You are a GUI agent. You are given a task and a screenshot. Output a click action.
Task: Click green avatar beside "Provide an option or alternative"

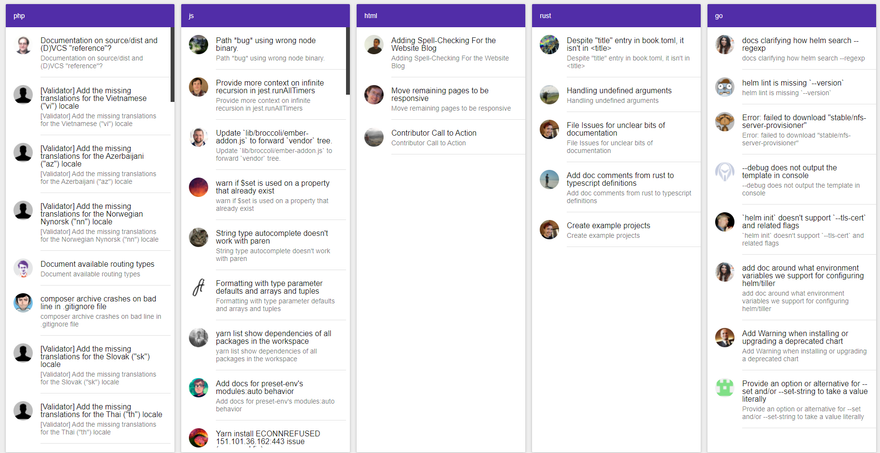[x=725, y=388]
